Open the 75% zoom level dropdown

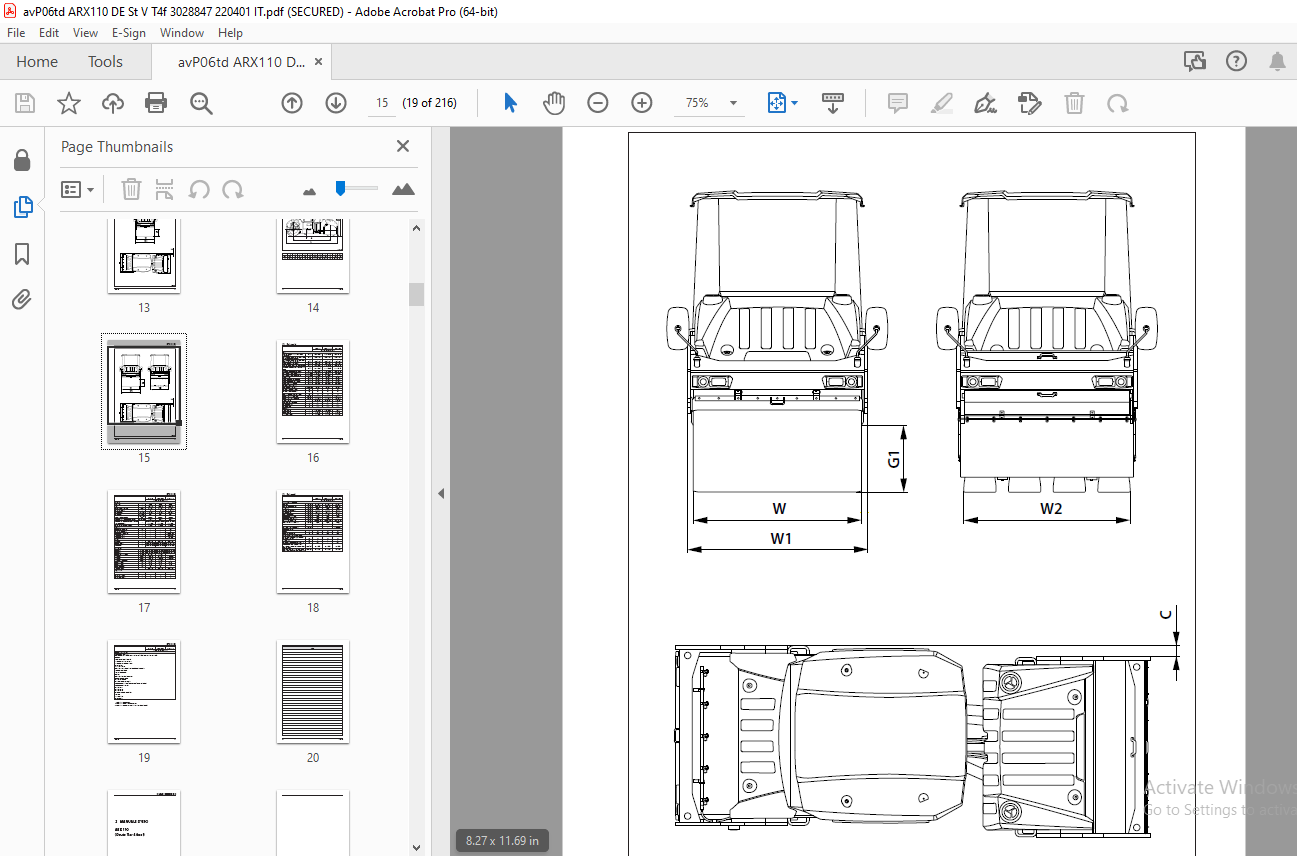[x=733, y=103]
